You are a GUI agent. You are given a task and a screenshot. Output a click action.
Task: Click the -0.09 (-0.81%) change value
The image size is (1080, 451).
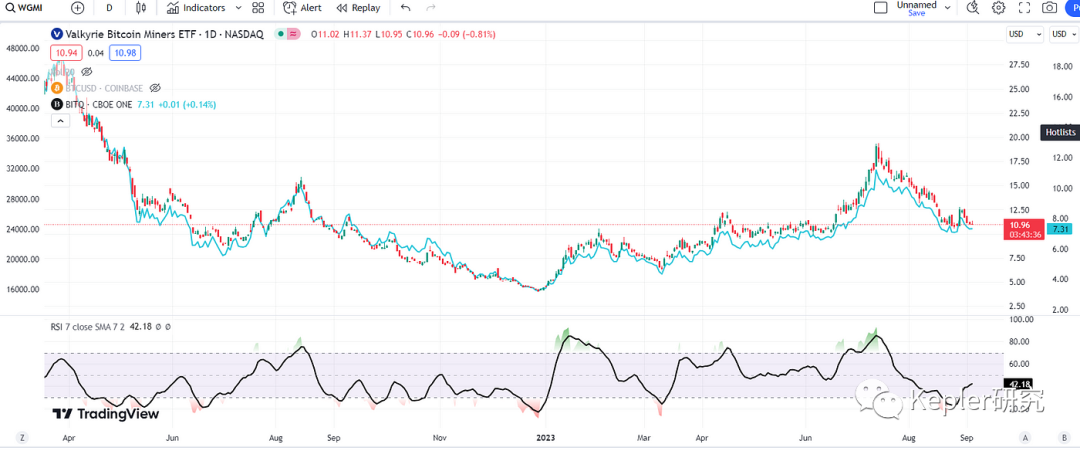point(466,34)
